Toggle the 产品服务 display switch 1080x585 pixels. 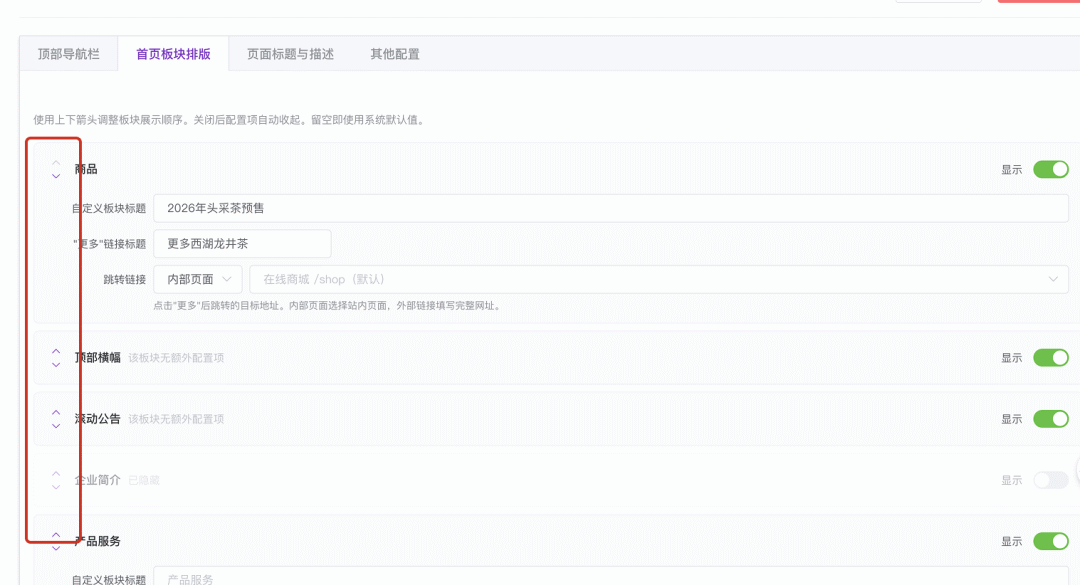(x=1050, y=542)
